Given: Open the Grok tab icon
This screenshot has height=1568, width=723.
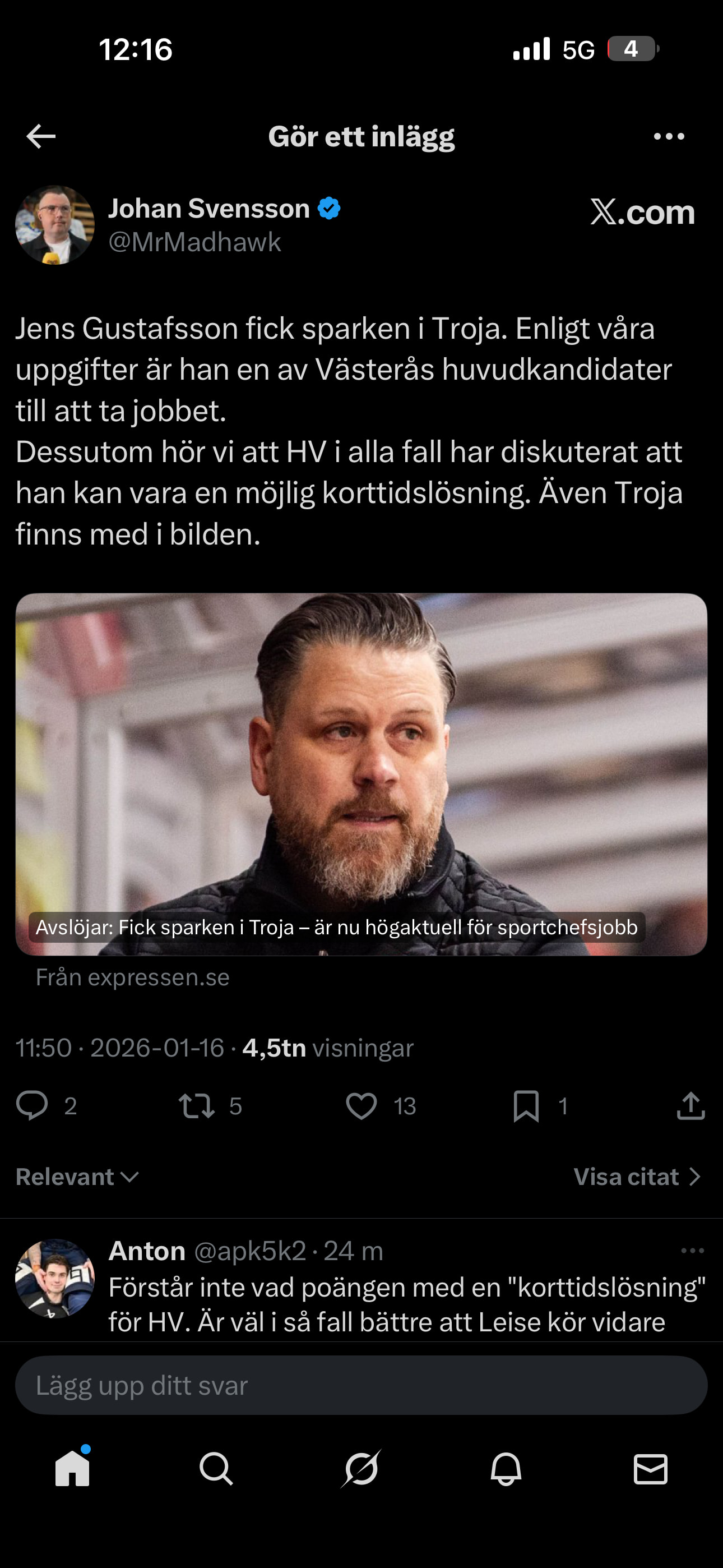Looking at the screenshot, I should click(361, 1468).
